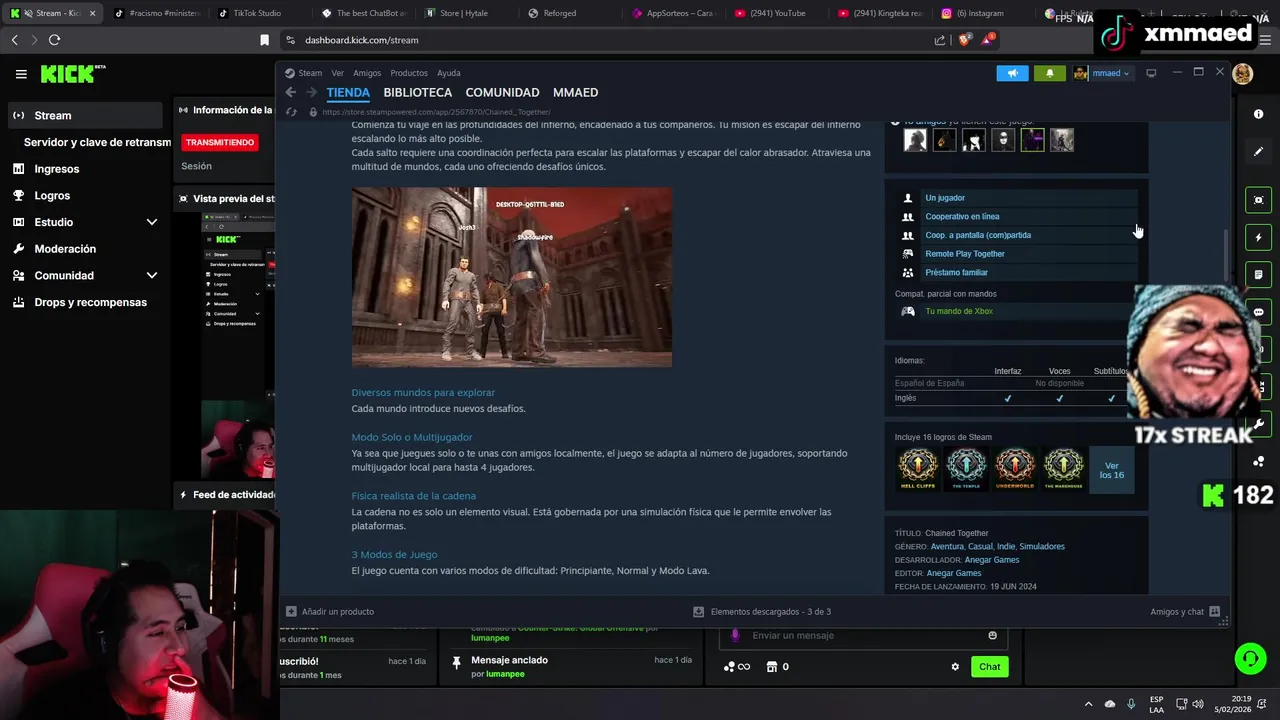Click Añadir un producto in Steam
The height and width of the screenshot is (720, 1280).
[330, 611]
